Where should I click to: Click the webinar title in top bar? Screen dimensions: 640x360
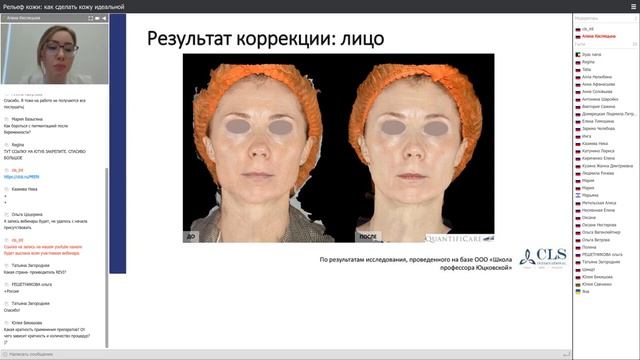tap(64, 7)
